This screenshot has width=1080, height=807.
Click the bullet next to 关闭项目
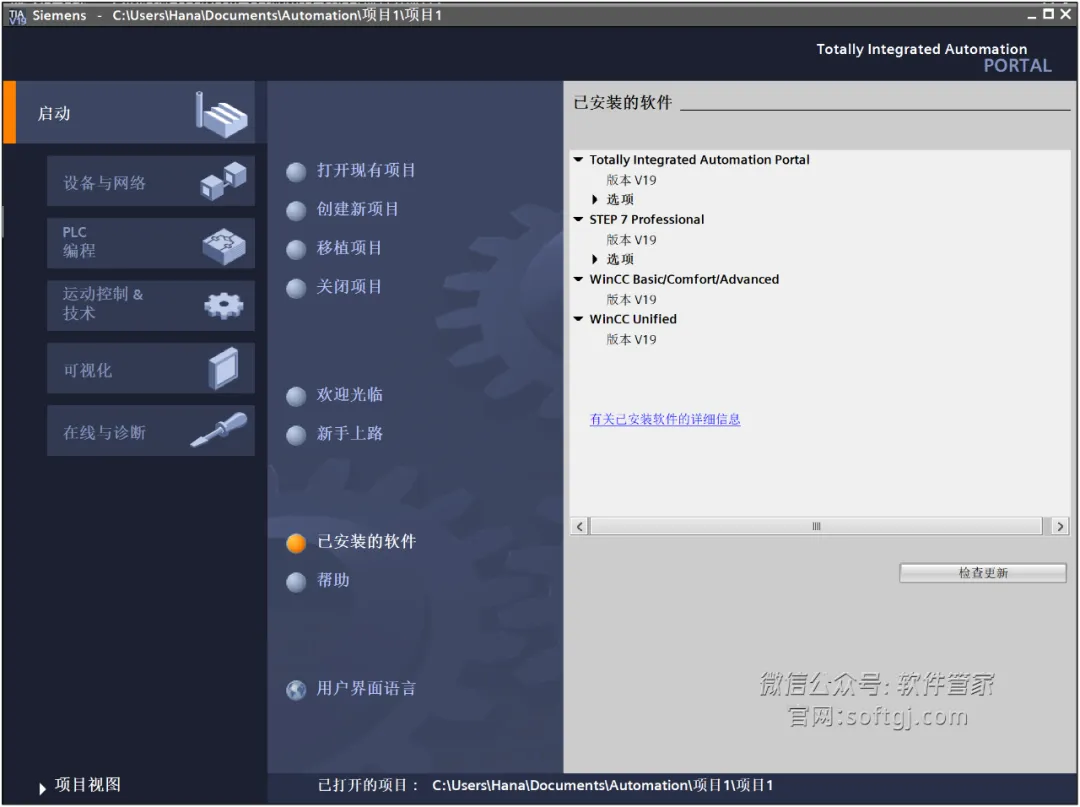[x=296, y=288]
